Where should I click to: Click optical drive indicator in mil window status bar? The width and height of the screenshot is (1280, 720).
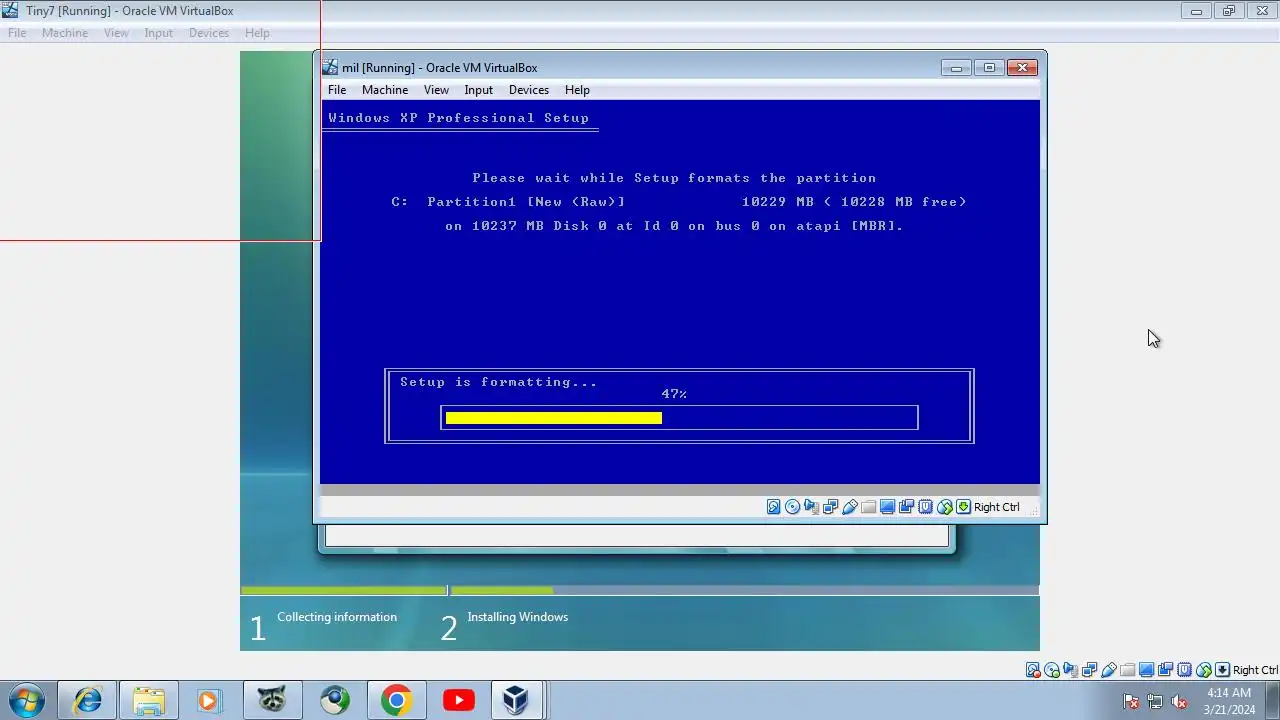pyautogui.click(x=793, y=507)
